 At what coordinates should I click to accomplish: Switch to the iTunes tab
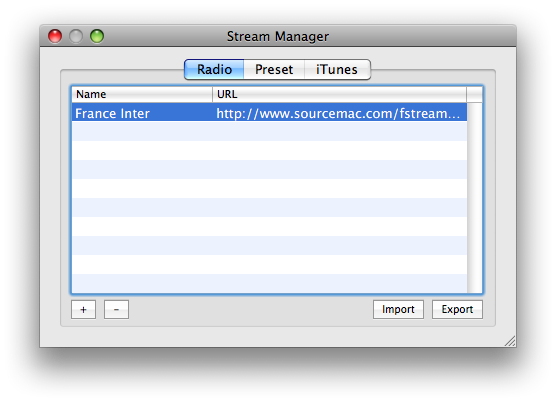point(337,69)
